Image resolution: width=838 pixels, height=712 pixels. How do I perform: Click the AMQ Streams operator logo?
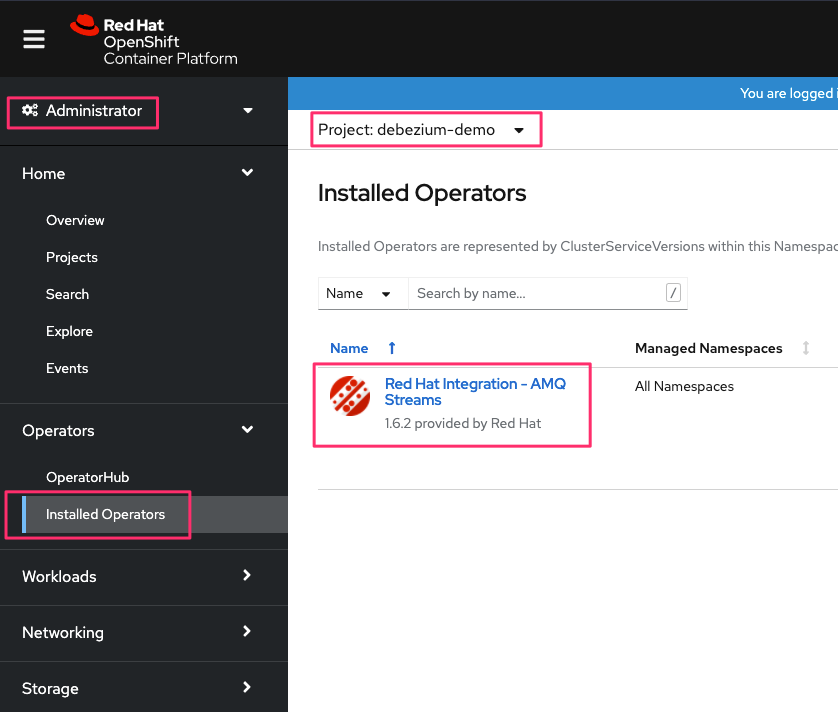point(350,396)
